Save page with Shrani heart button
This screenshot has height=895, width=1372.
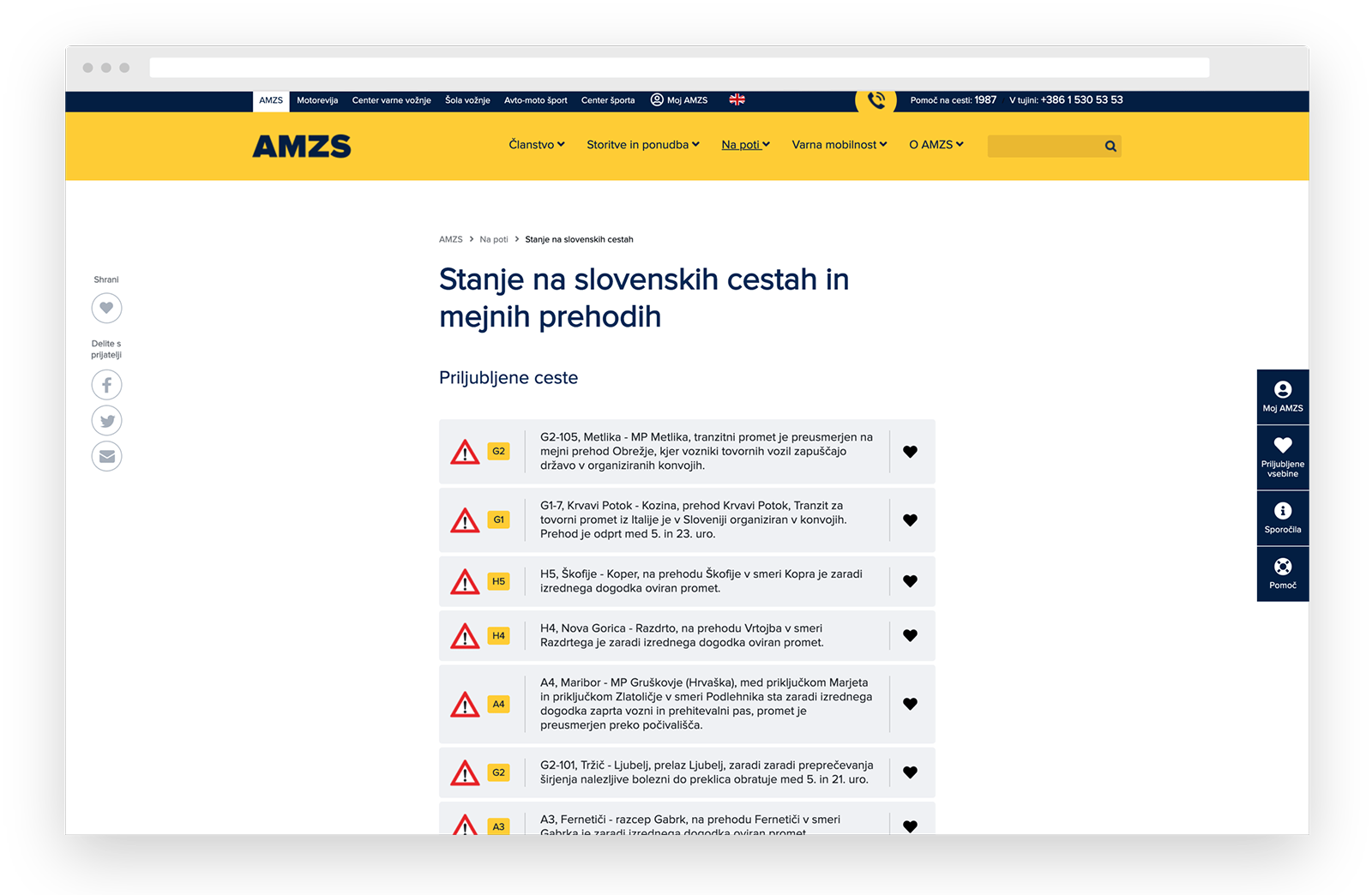[106, 308]
